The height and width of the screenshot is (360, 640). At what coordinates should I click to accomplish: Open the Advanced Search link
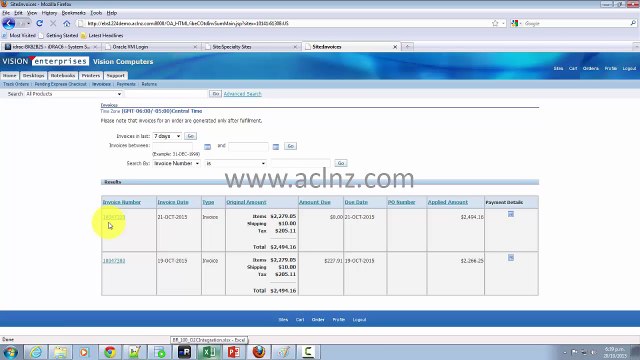pyautogui.click(x=242, y=94)
